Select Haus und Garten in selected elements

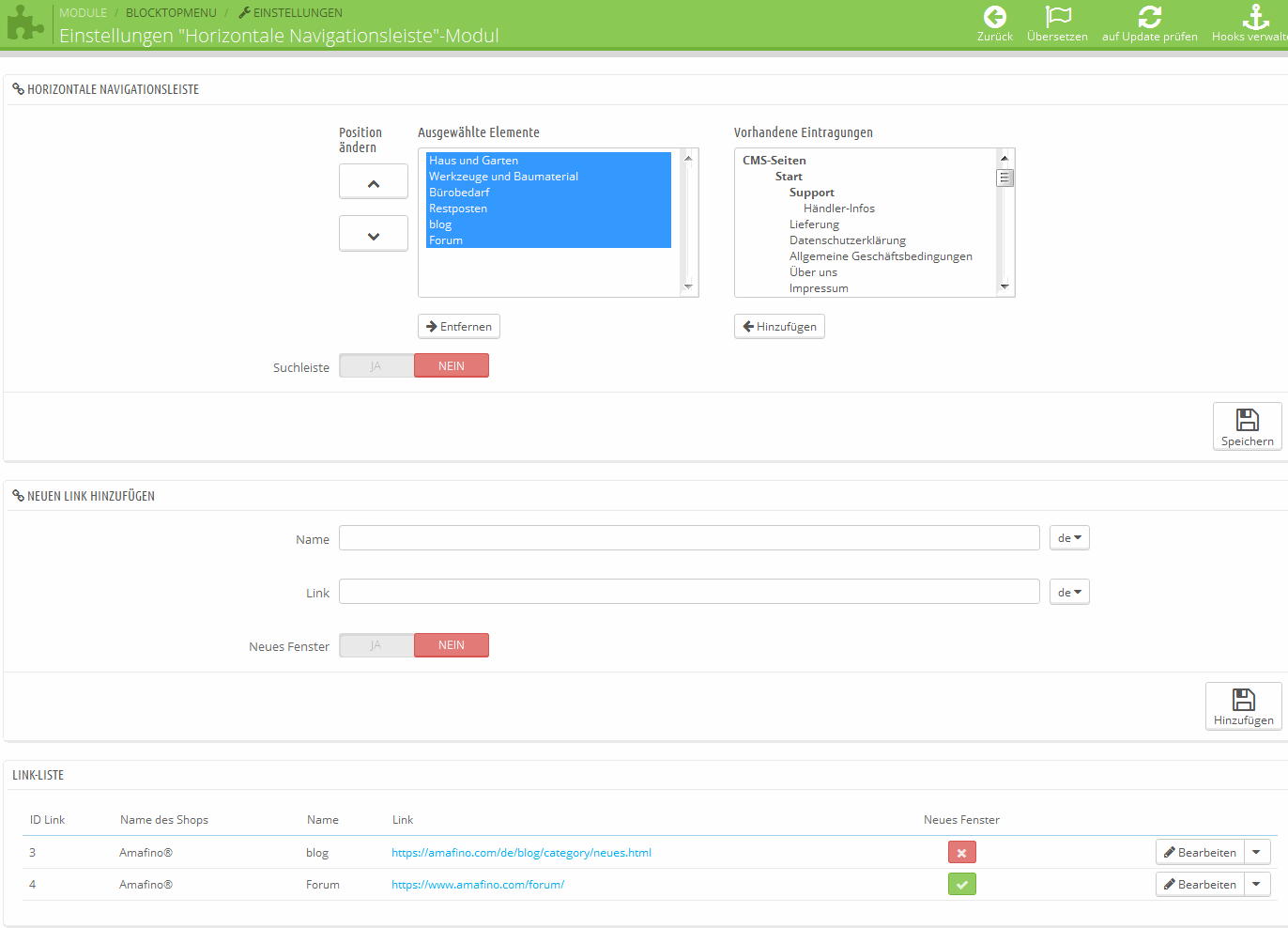pyautogui.click(x=548, y=161)
